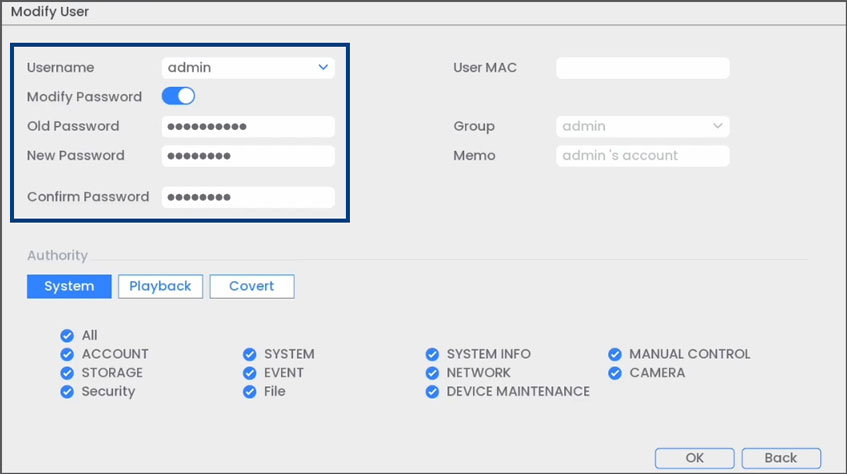Toggle the ACCOUNT permission checkbox
This screenshot has width=847, height=474.
pos(67,354)
